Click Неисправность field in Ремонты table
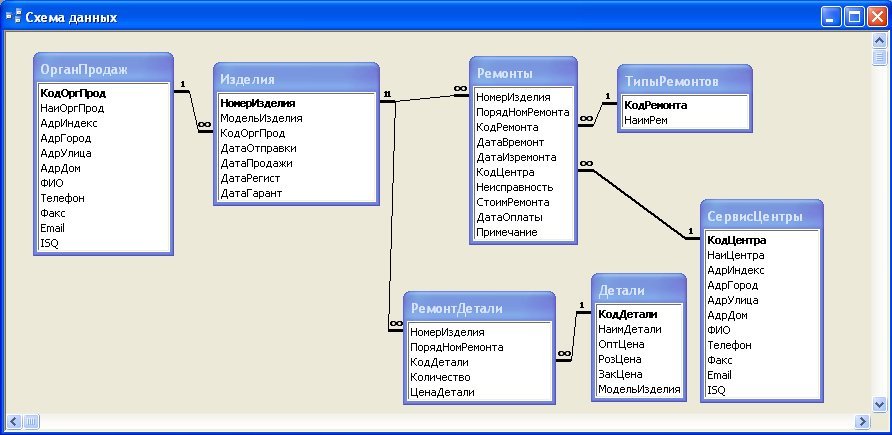892x435 pixels. pyautogui.click(x=513, y=187)
